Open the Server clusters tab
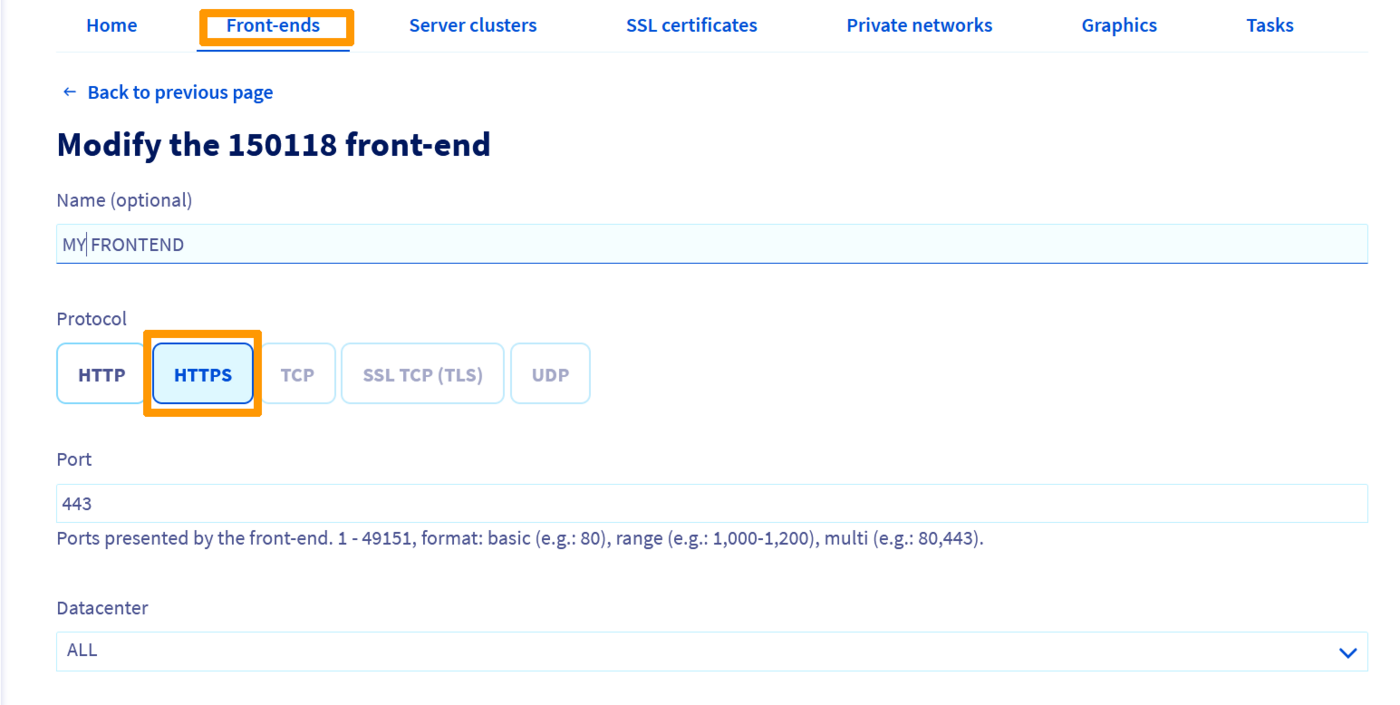The height and width of the screenshot is (705, 1400). pyautogui.click(x=472, y=25)
